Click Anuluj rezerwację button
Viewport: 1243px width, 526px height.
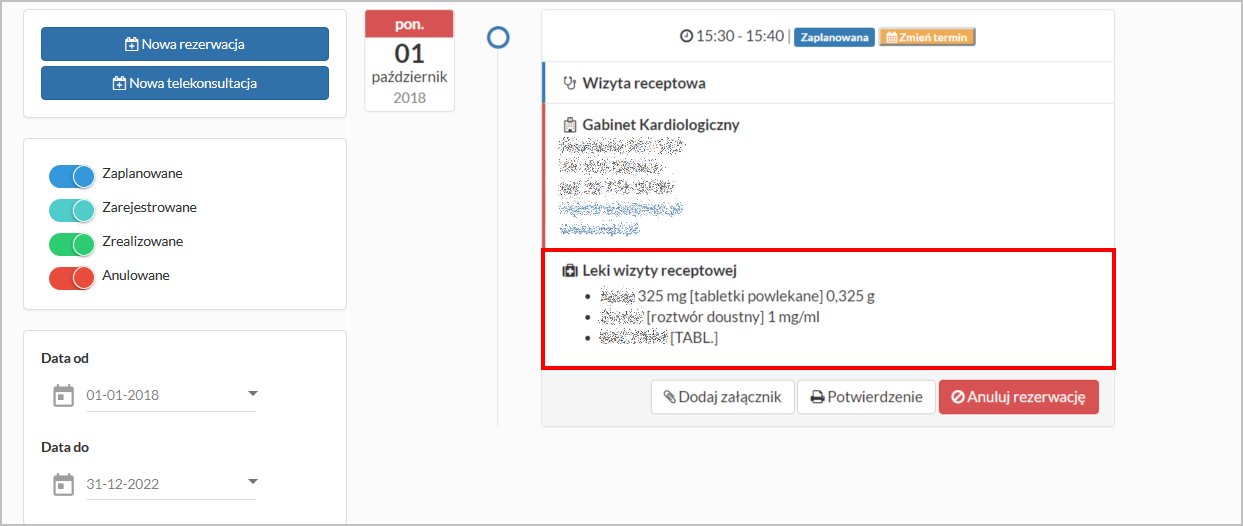[1019, 397]
